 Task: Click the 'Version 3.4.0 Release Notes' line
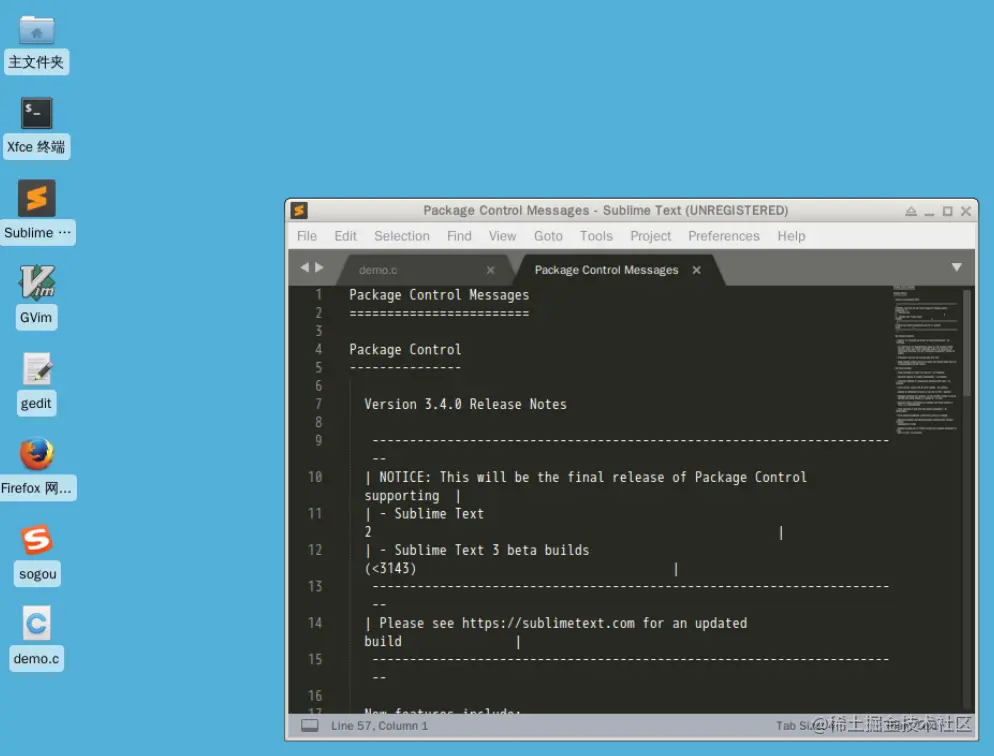pos(465,404)
